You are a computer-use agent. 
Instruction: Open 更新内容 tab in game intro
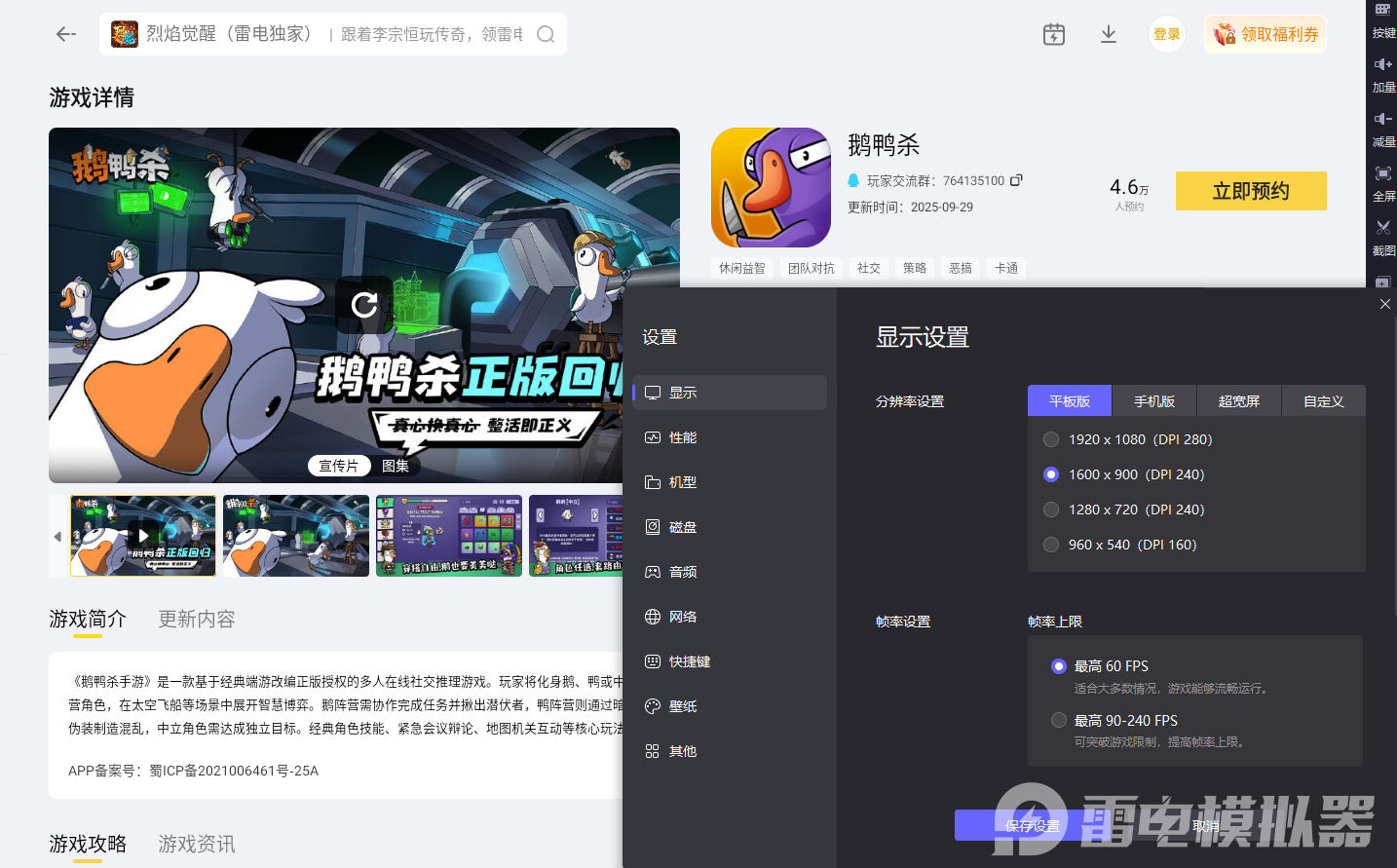[196, 619]
